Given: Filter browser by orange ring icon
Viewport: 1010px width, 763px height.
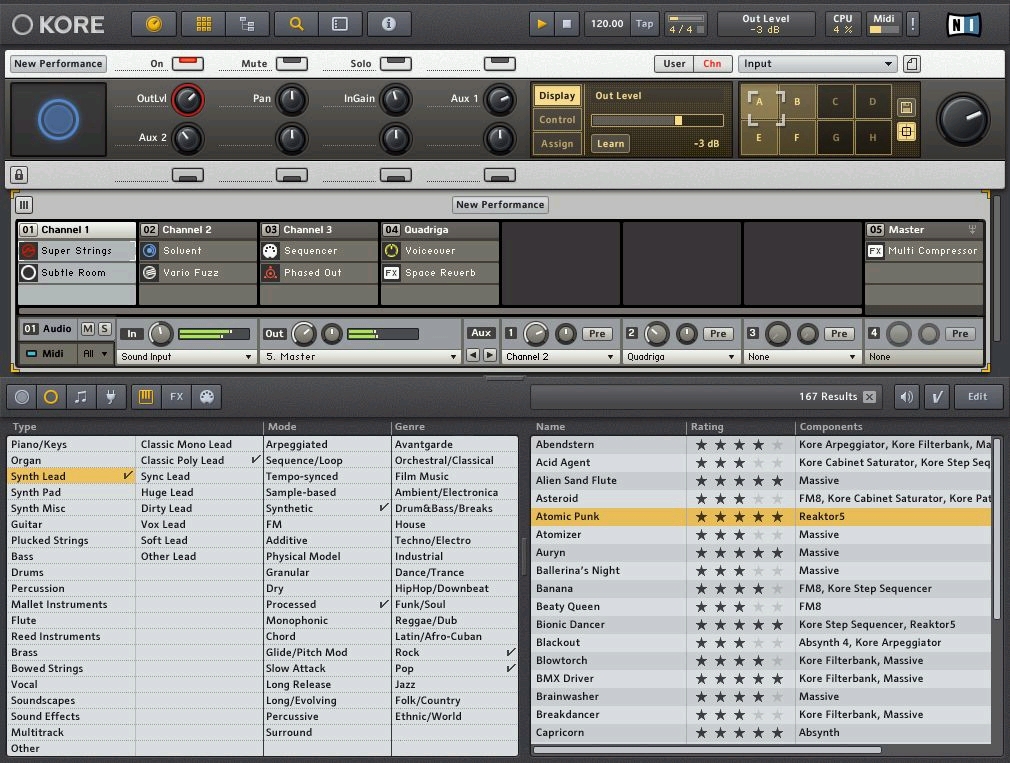Looking at the screenshot, I should (51, 397).
